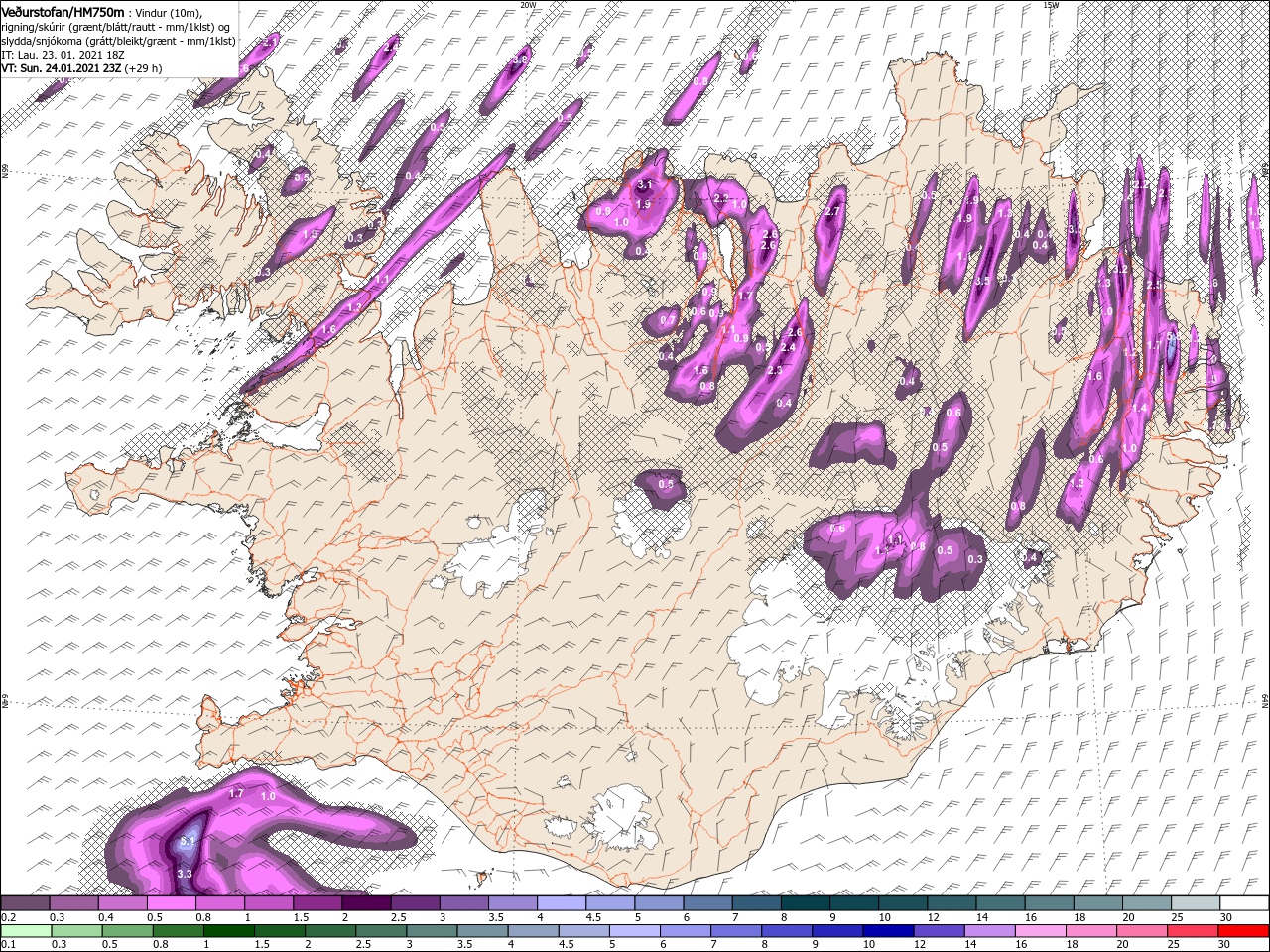Click the 20W longitude label

(x=528, y=4)
